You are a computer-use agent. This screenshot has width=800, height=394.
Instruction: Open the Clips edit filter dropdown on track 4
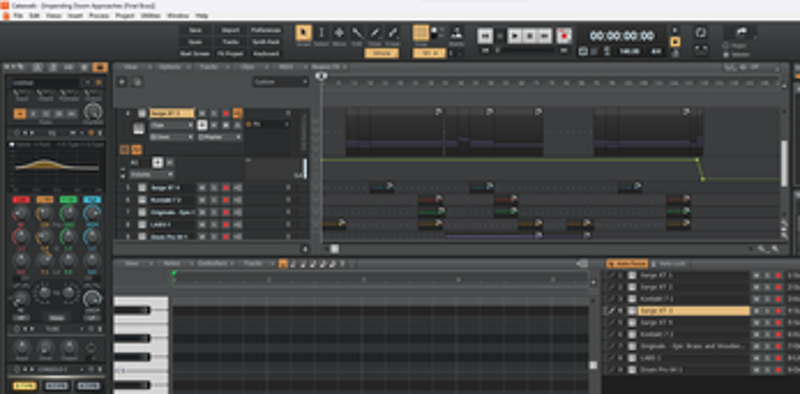(x=171, y=125)
